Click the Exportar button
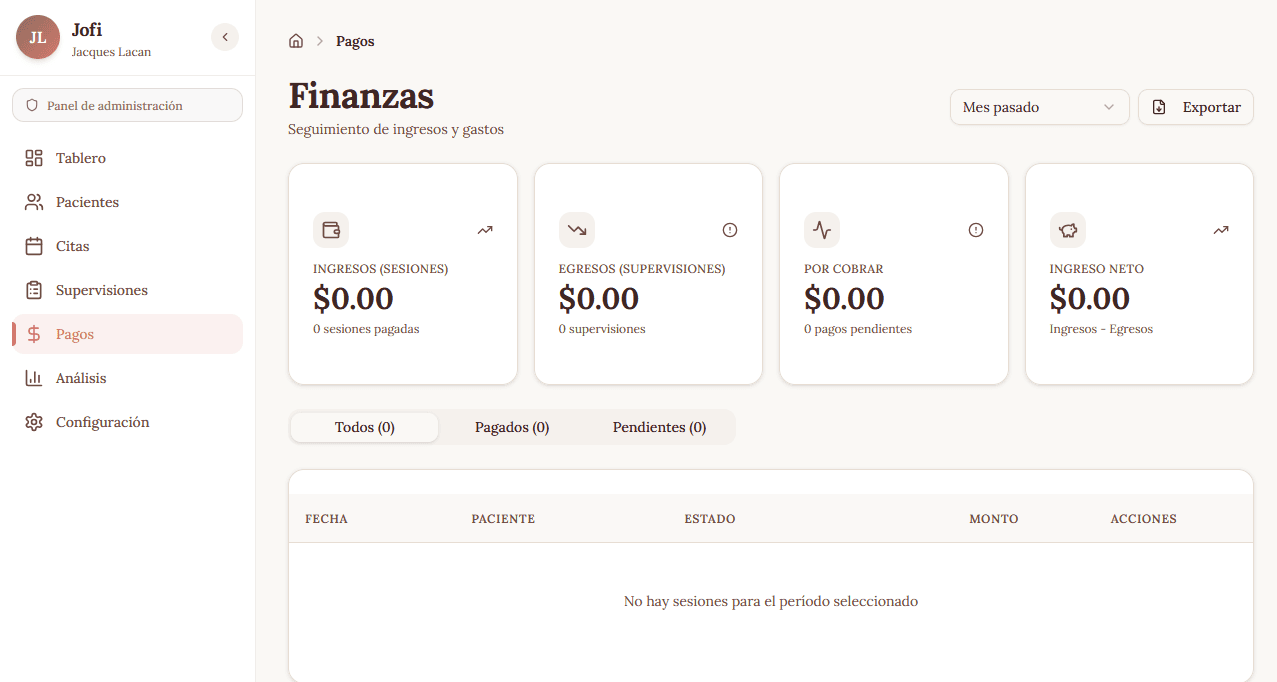The height and width of the screenshot is (682, 1277). pos(1195,106)
